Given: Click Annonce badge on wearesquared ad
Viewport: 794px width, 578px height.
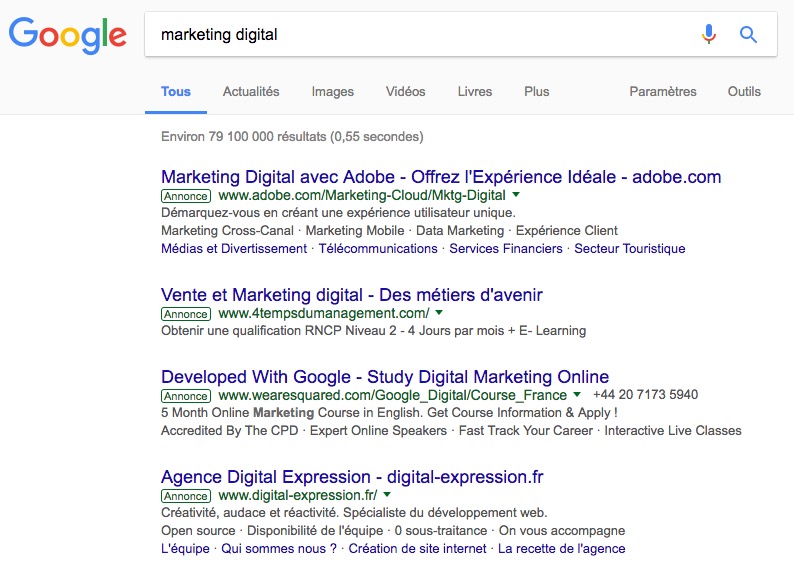Looking at the screenshot, I should [x=186, y=396].
